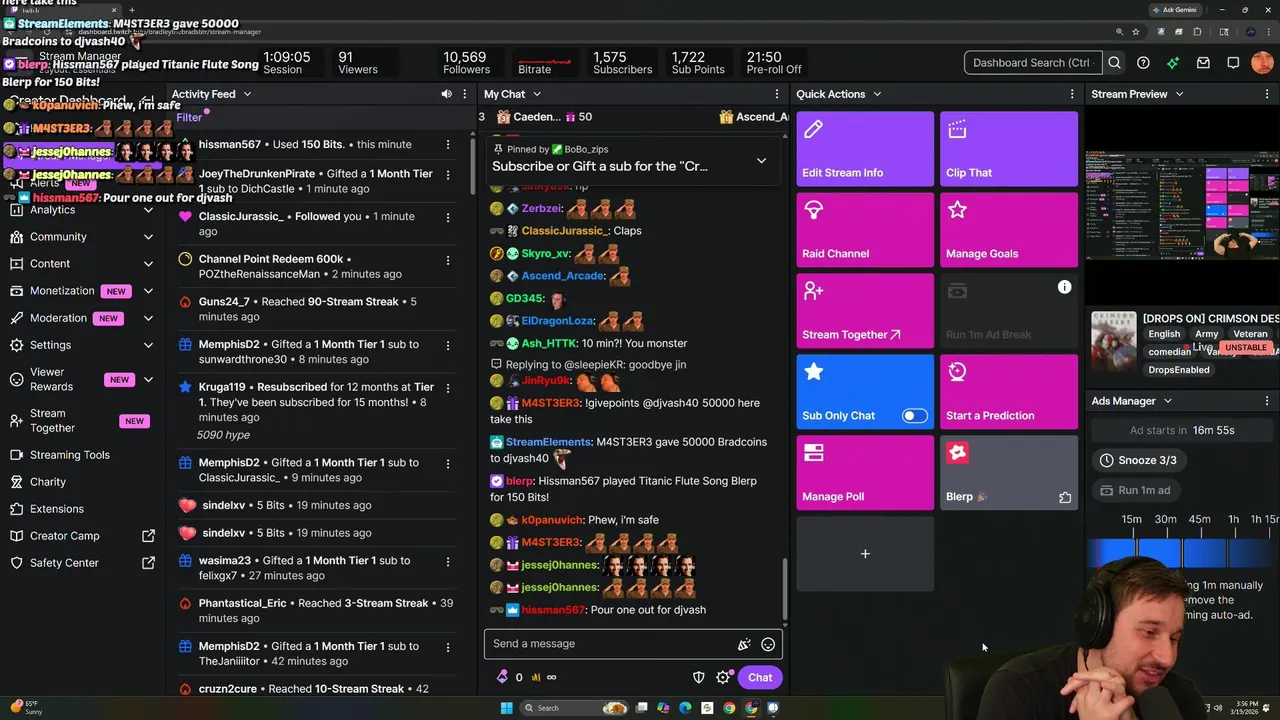Open Creator Camp external link
This screenshot has width=1280, height=720.
(148, 536)
